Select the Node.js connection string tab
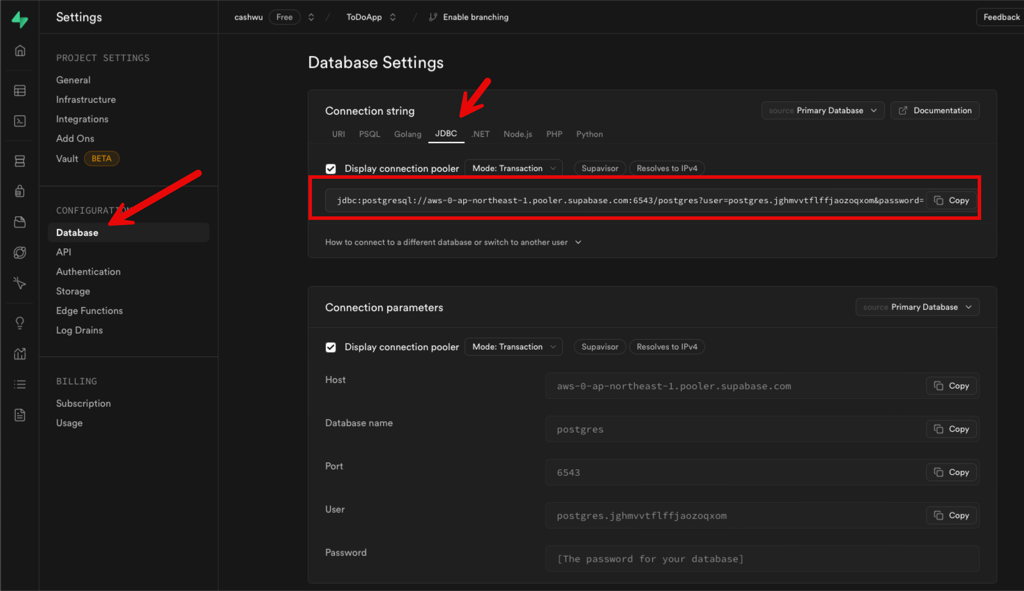 [x=518, y=134]
